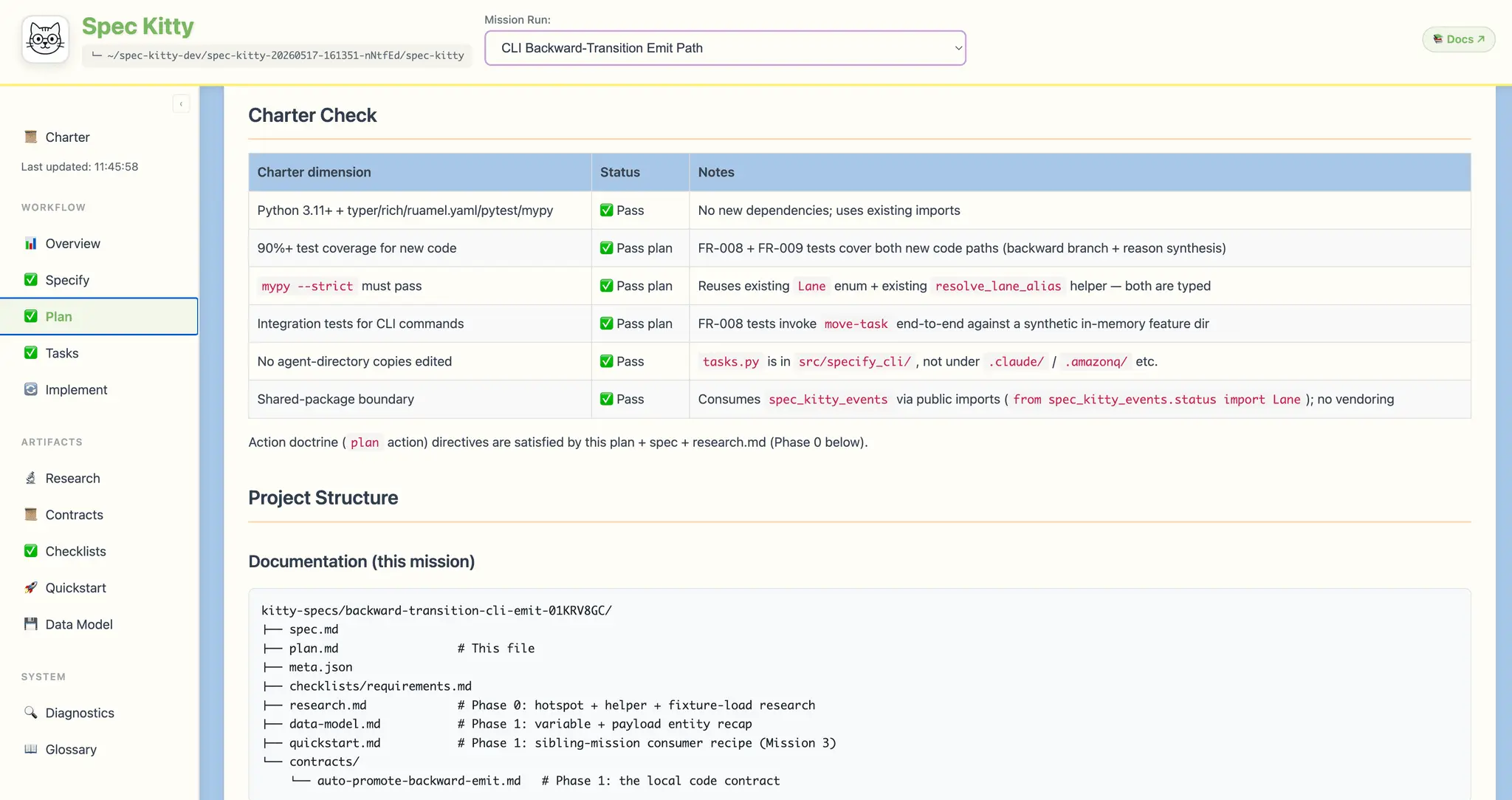
Task: Click the green check icon beside Plan
Action: [30, 316]
